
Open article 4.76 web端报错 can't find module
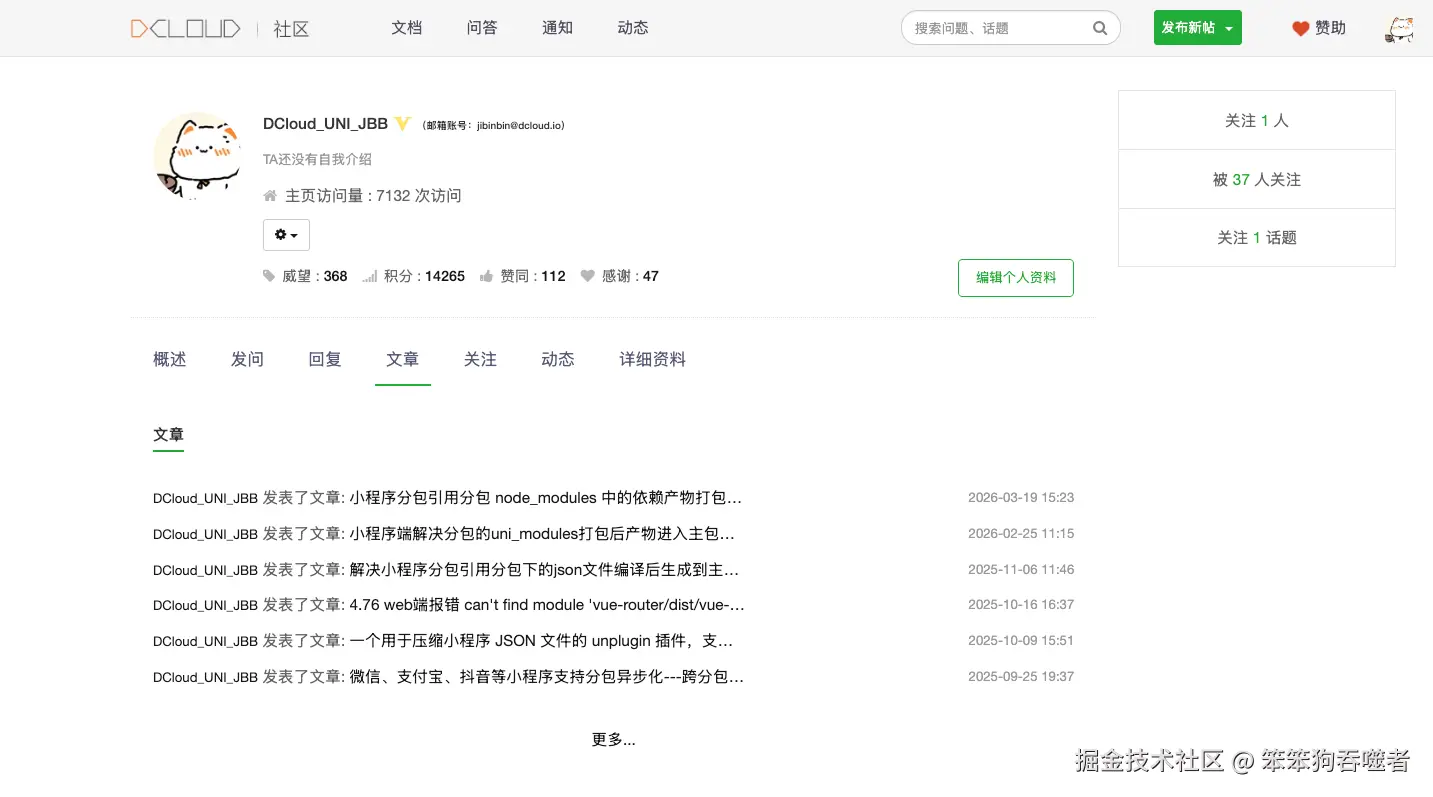pyautogui.click(x=547, y=605)
